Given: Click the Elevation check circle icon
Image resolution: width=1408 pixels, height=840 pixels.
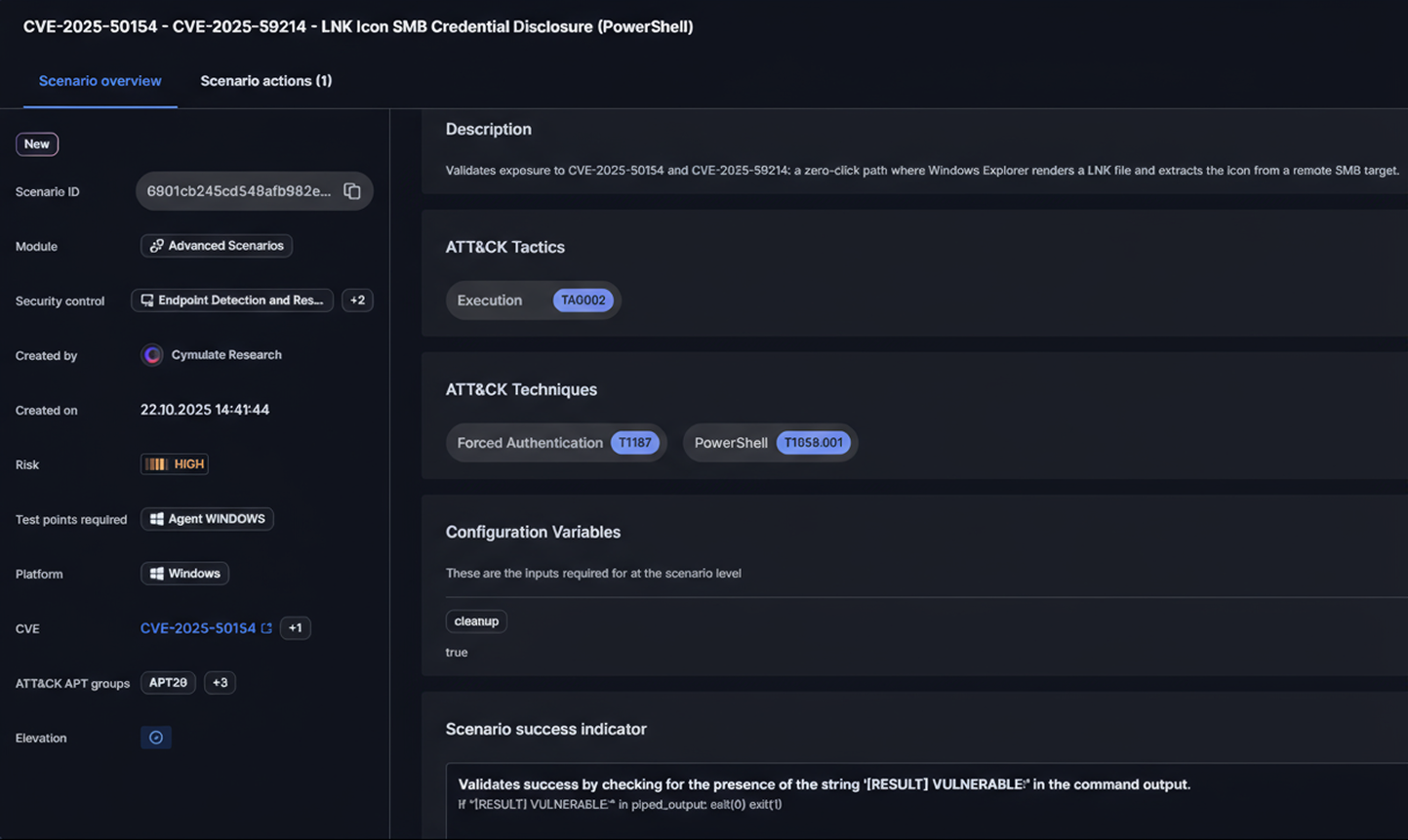Looking at the screenshot, I should point(156,738).
